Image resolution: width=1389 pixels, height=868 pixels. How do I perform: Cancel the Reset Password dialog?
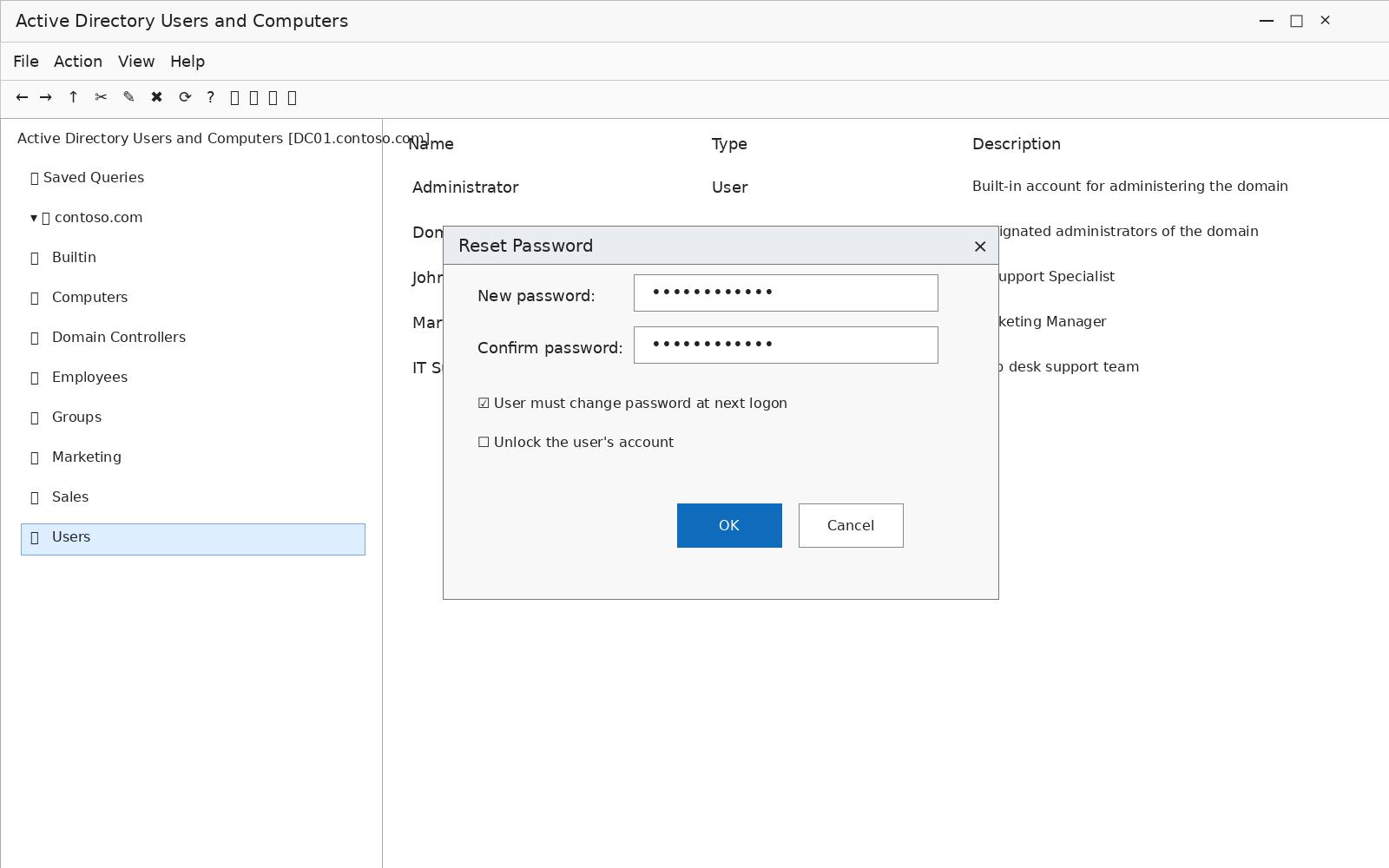[851, 525]
